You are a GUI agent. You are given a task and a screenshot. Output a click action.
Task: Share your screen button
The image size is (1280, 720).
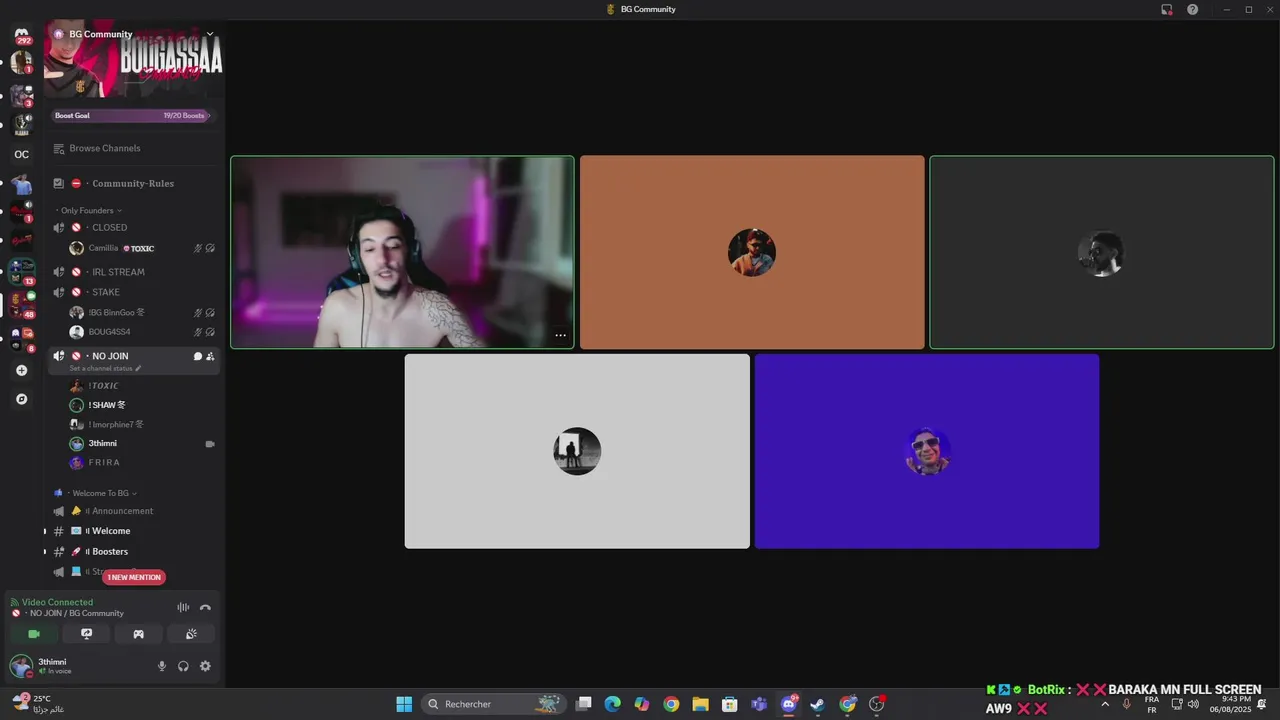87,634
